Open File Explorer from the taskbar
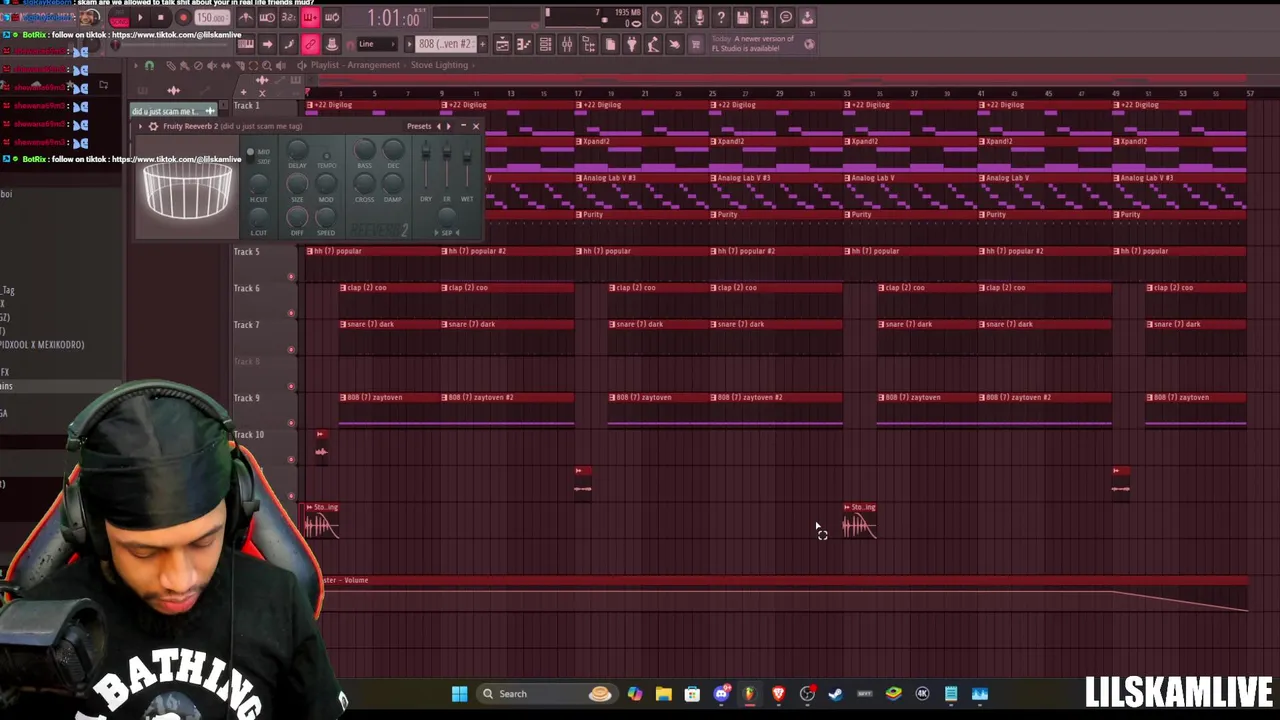The image size is (1280, 720). [x=663, y=694]
